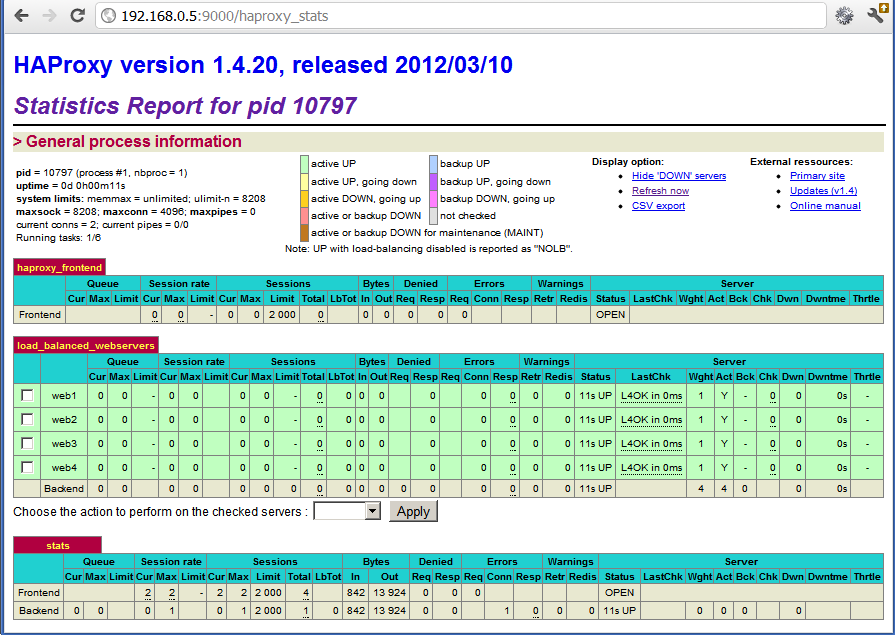895x635 pixels.
Task: Click the 'Statistics Report for pid 10797' title
Action: tap(185, 106)
